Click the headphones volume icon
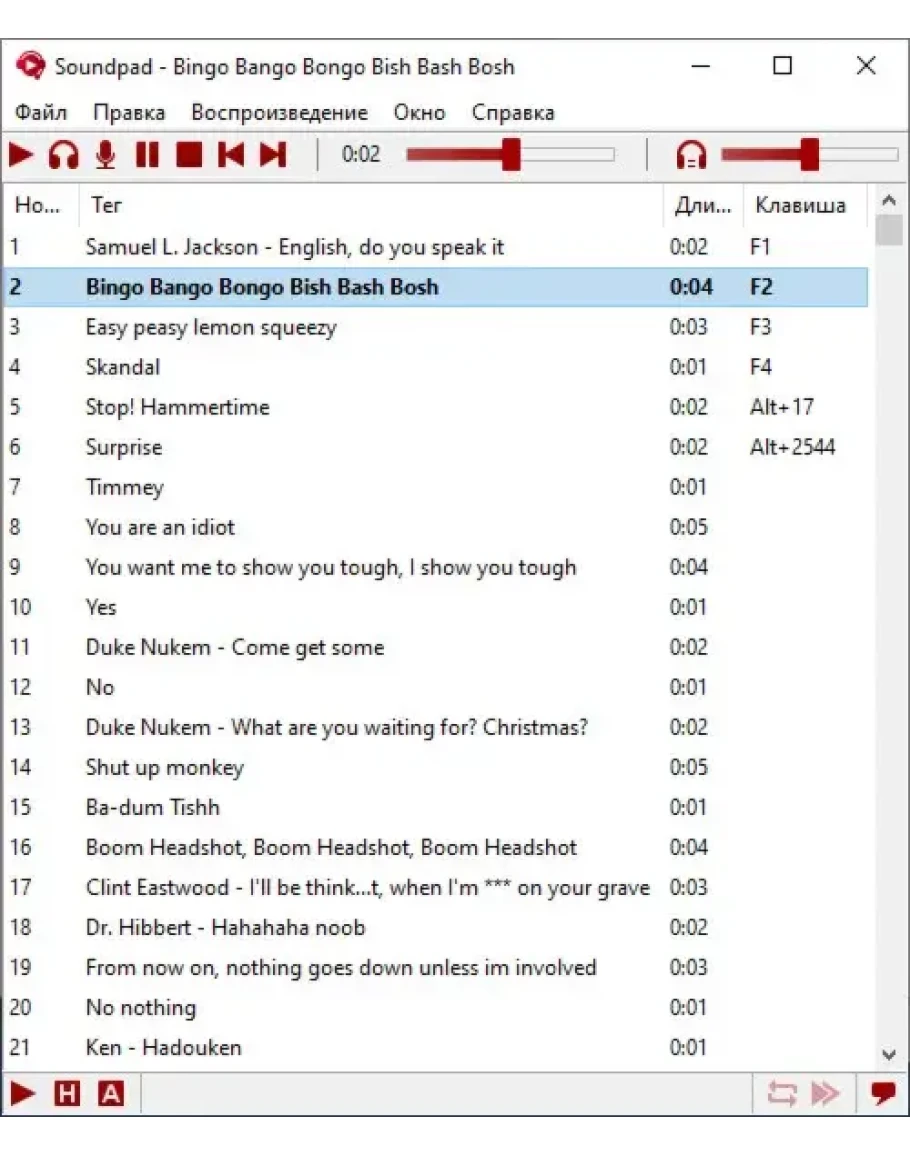This screenshot has width=910, height=1155. [691, 155]
